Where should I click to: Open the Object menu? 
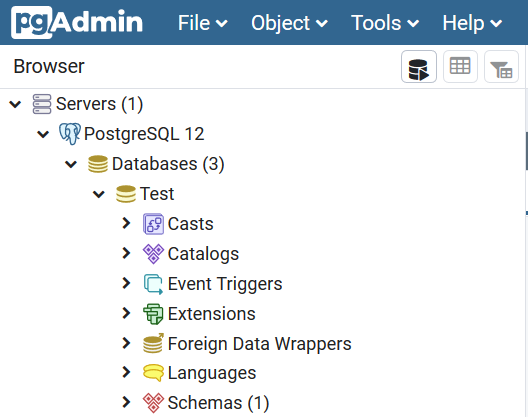289,23
